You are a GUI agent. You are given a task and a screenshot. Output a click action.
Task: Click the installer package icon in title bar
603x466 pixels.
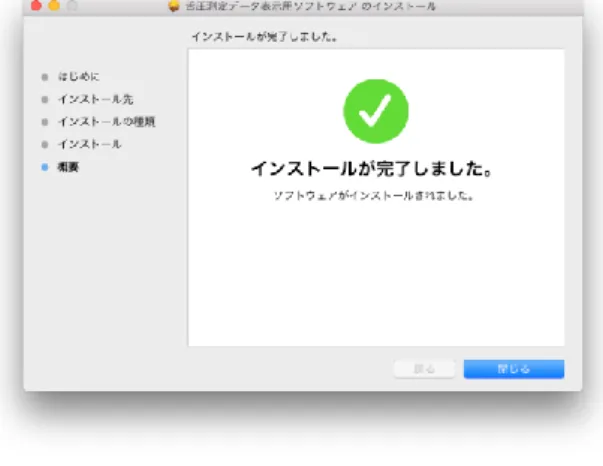click(174, 6)
